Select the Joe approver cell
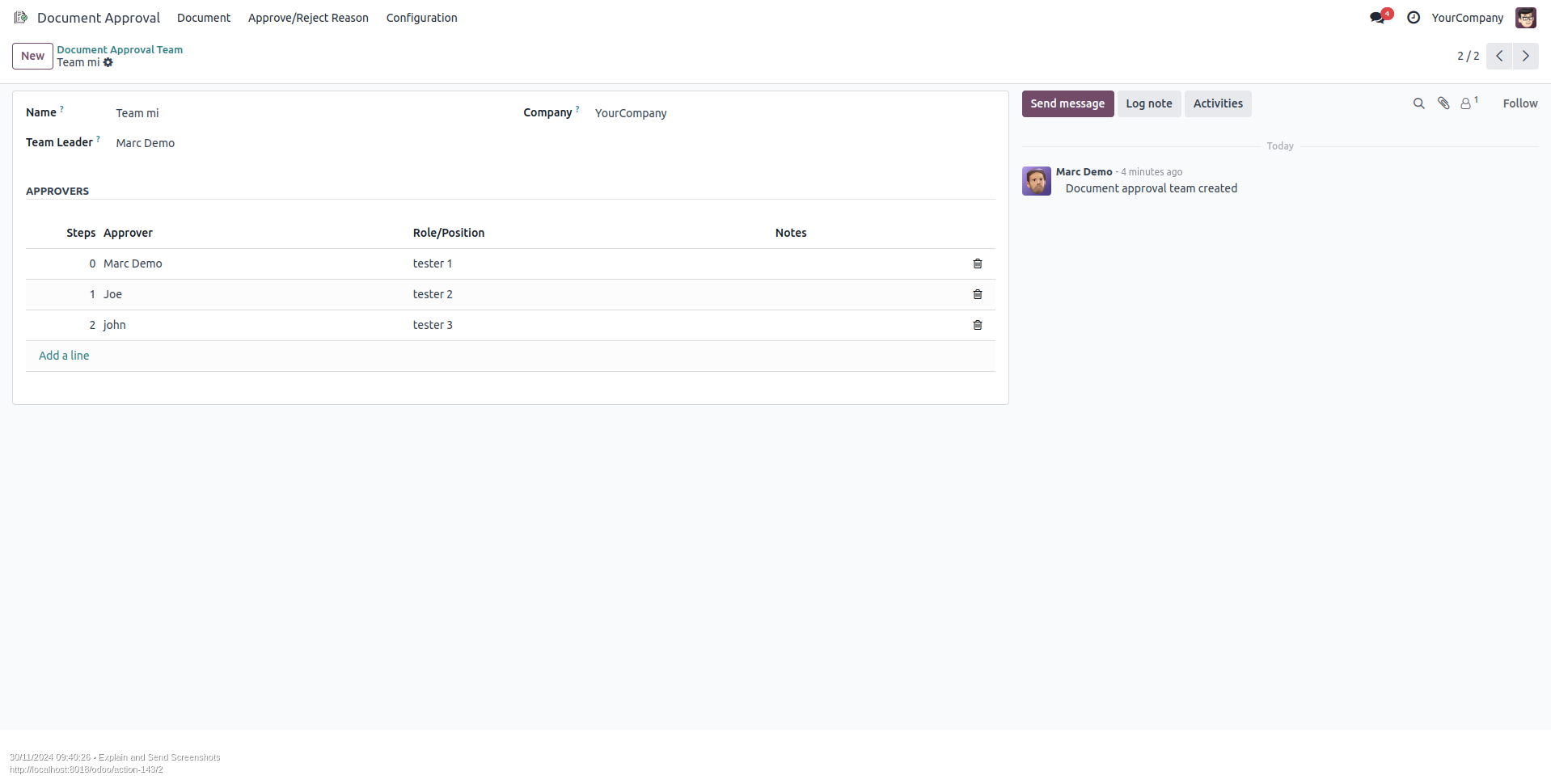Viewport: 1551px width, 784px height. (254, 294)
